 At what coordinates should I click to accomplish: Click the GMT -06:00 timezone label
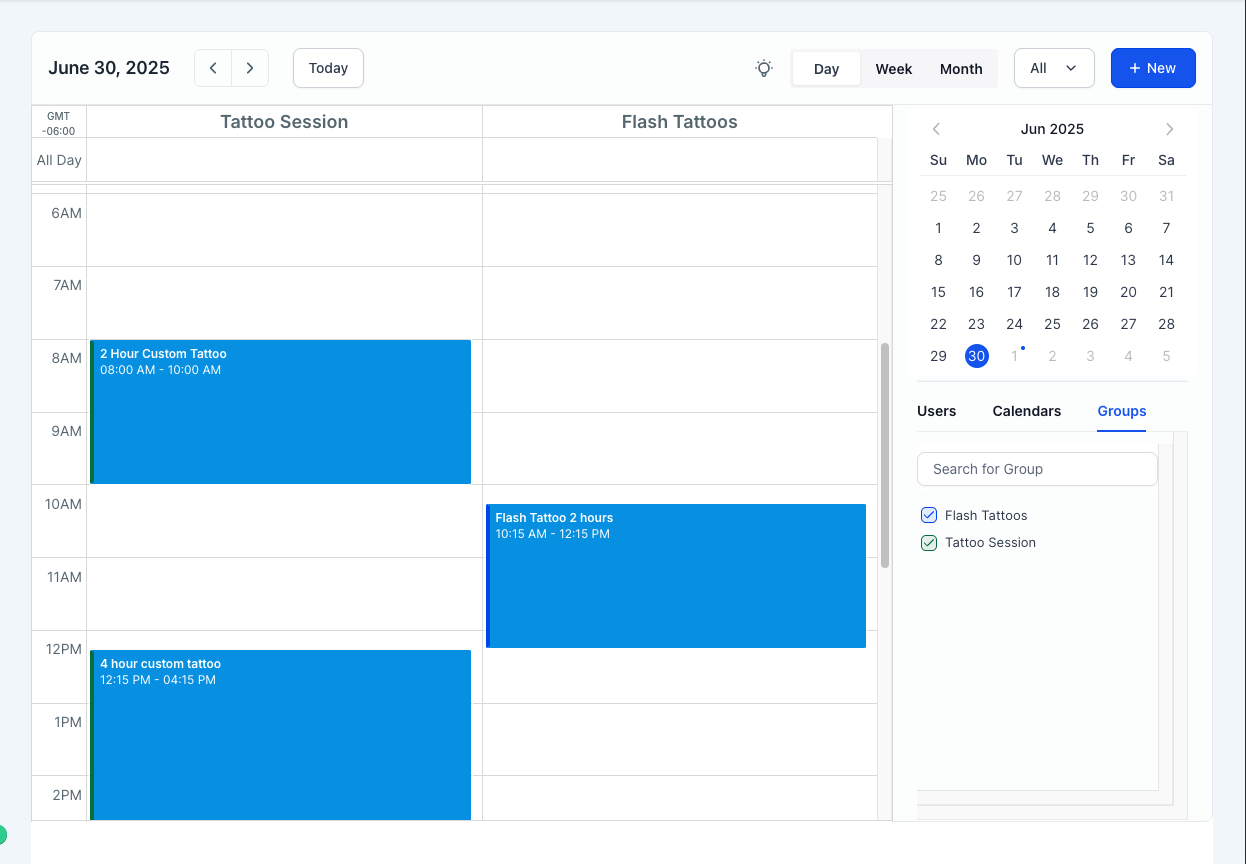(x=59, y=123)
